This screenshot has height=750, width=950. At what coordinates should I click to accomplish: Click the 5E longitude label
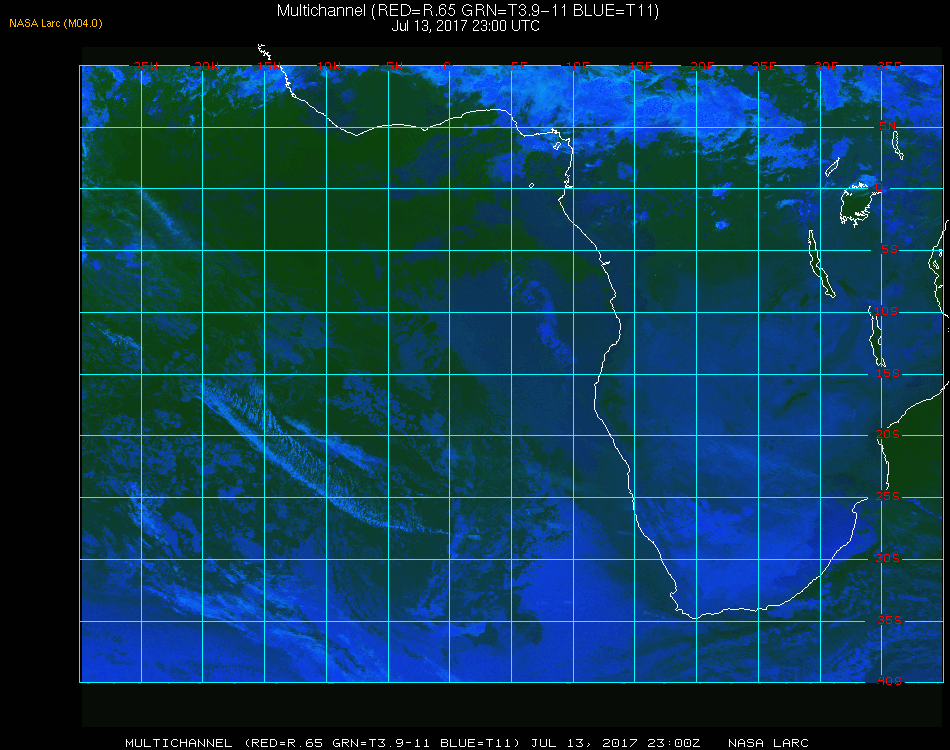(519, 65)
